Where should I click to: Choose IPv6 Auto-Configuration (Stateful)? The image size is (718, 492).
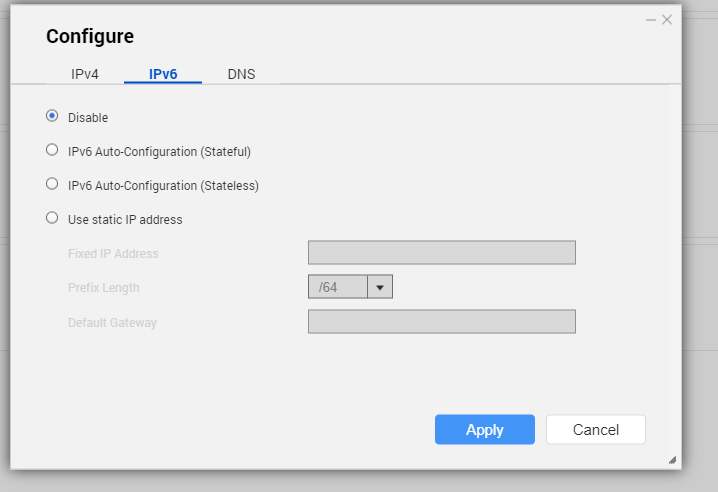52,150
